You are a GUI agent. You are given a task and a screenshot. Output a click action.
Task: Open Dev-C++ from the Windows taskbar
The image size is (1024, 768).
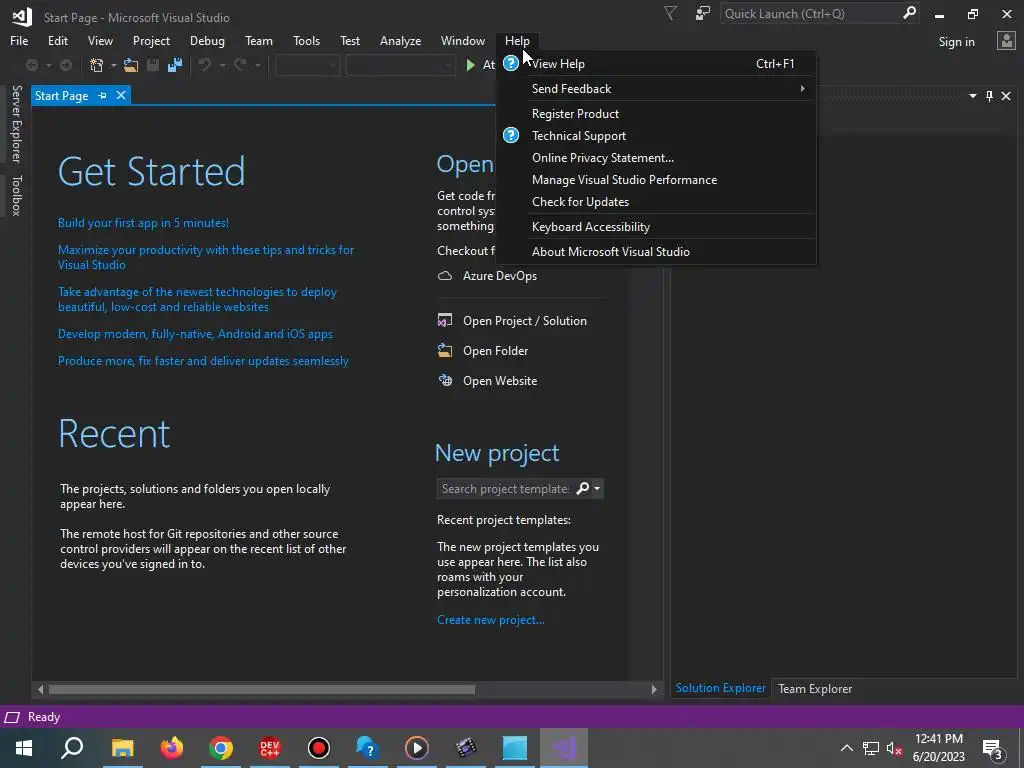(270, 748)
